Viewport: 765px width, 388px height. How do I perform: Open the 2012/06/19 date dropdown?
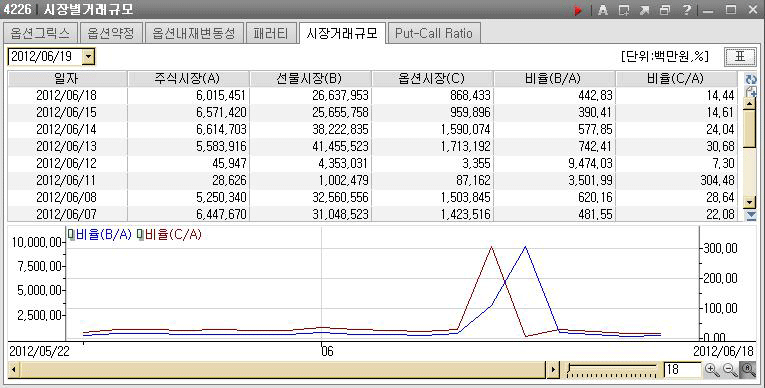[88, 57]
